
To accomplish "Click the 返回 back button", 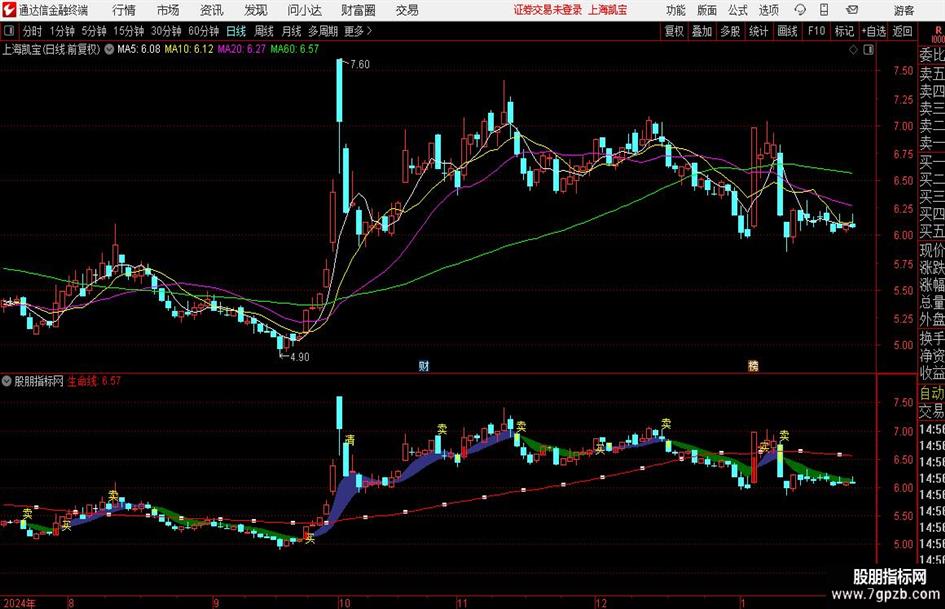I will 902,31.
